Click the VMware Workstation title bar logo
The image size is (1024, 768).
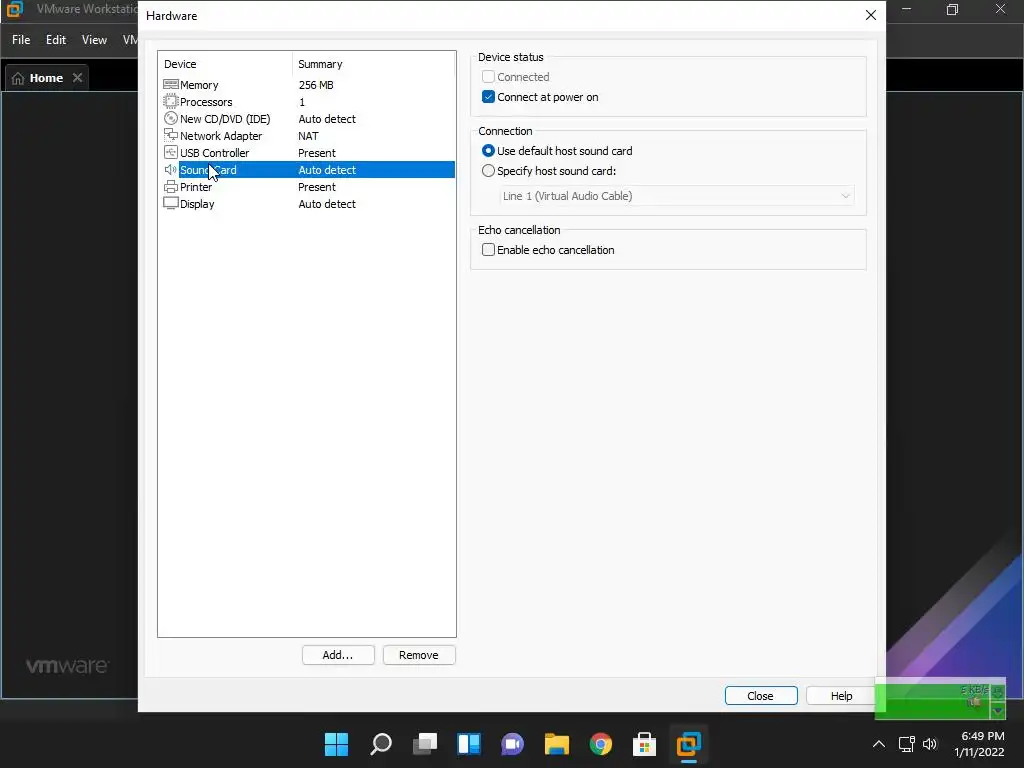coord(14,9)
